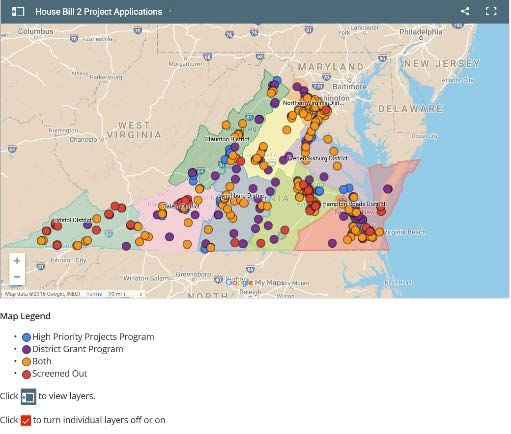Select the Hampton Roads District label
Viewport: 511px width, 434px height.
pyautogui.click(x=354, y=204)
